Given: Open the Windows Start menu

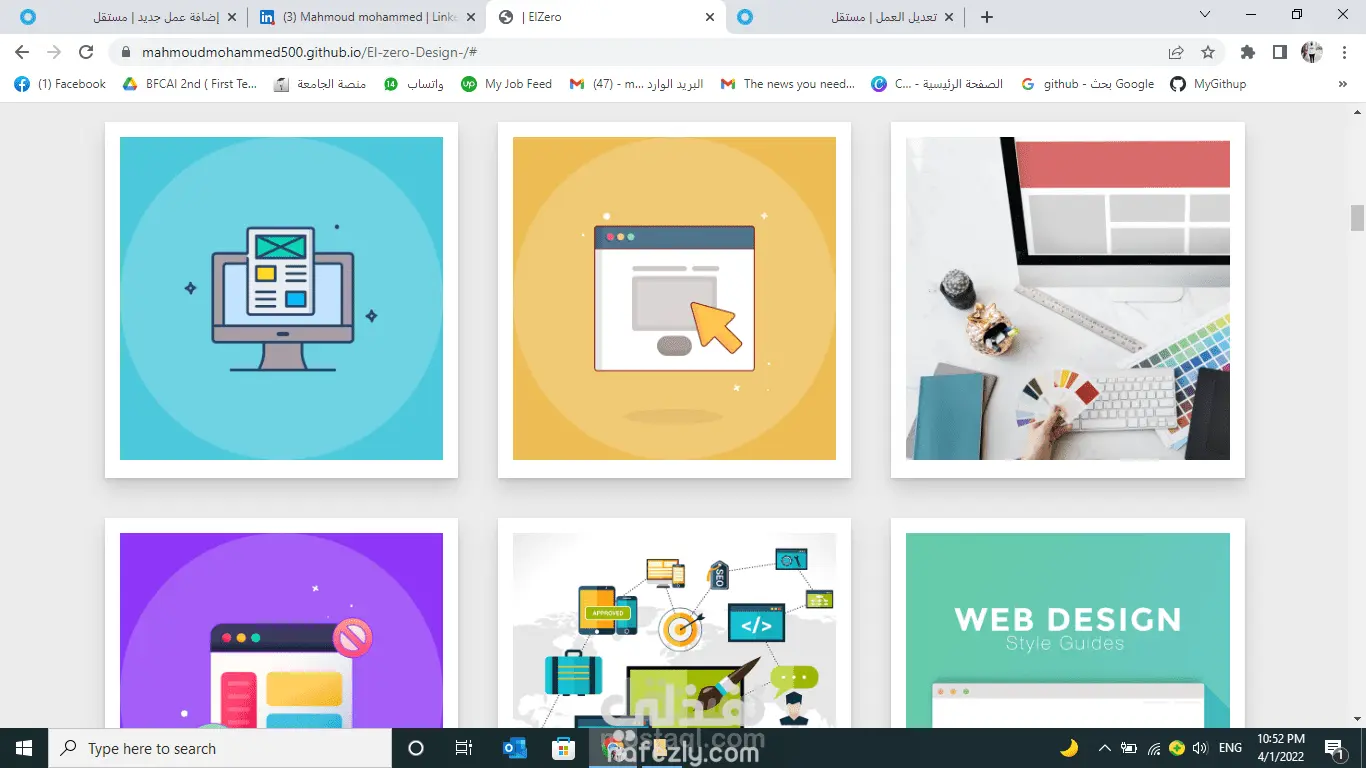Looking at the screenshot, I should click(23, 748).
